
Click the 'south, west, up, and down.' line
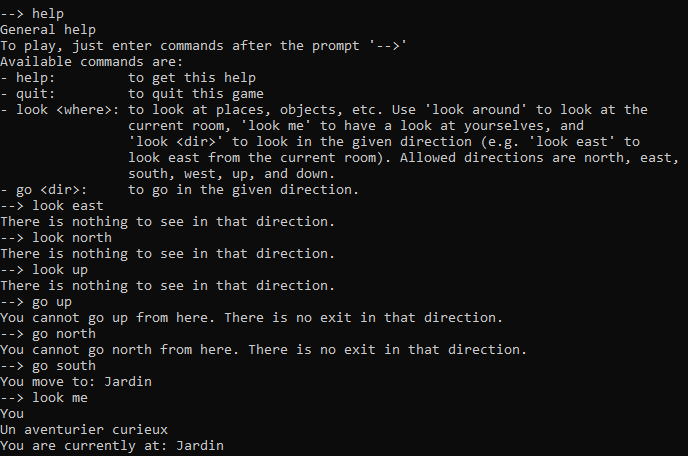(x=232, y=174)
